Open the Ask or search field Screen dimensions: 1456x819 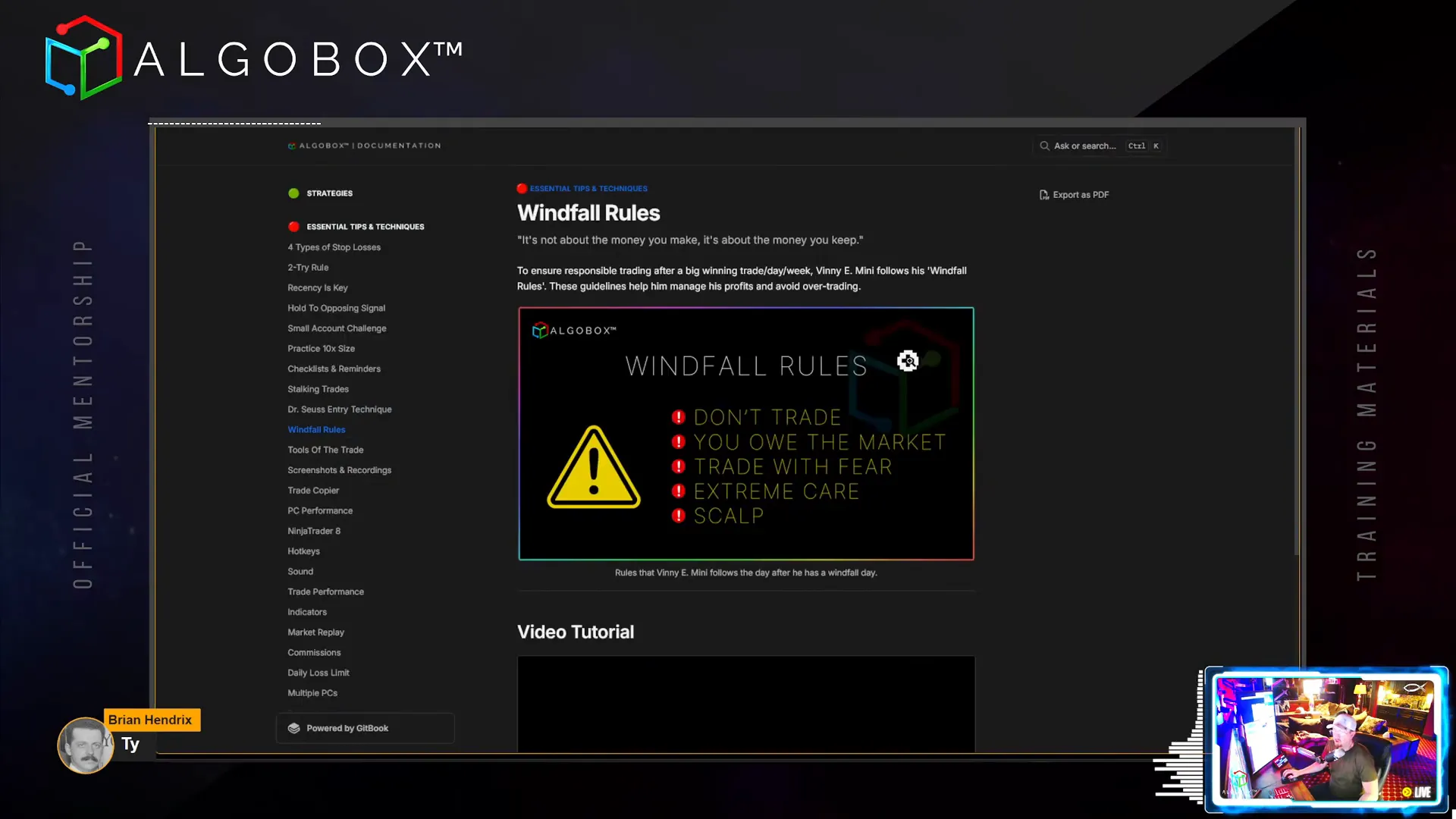1100,146
